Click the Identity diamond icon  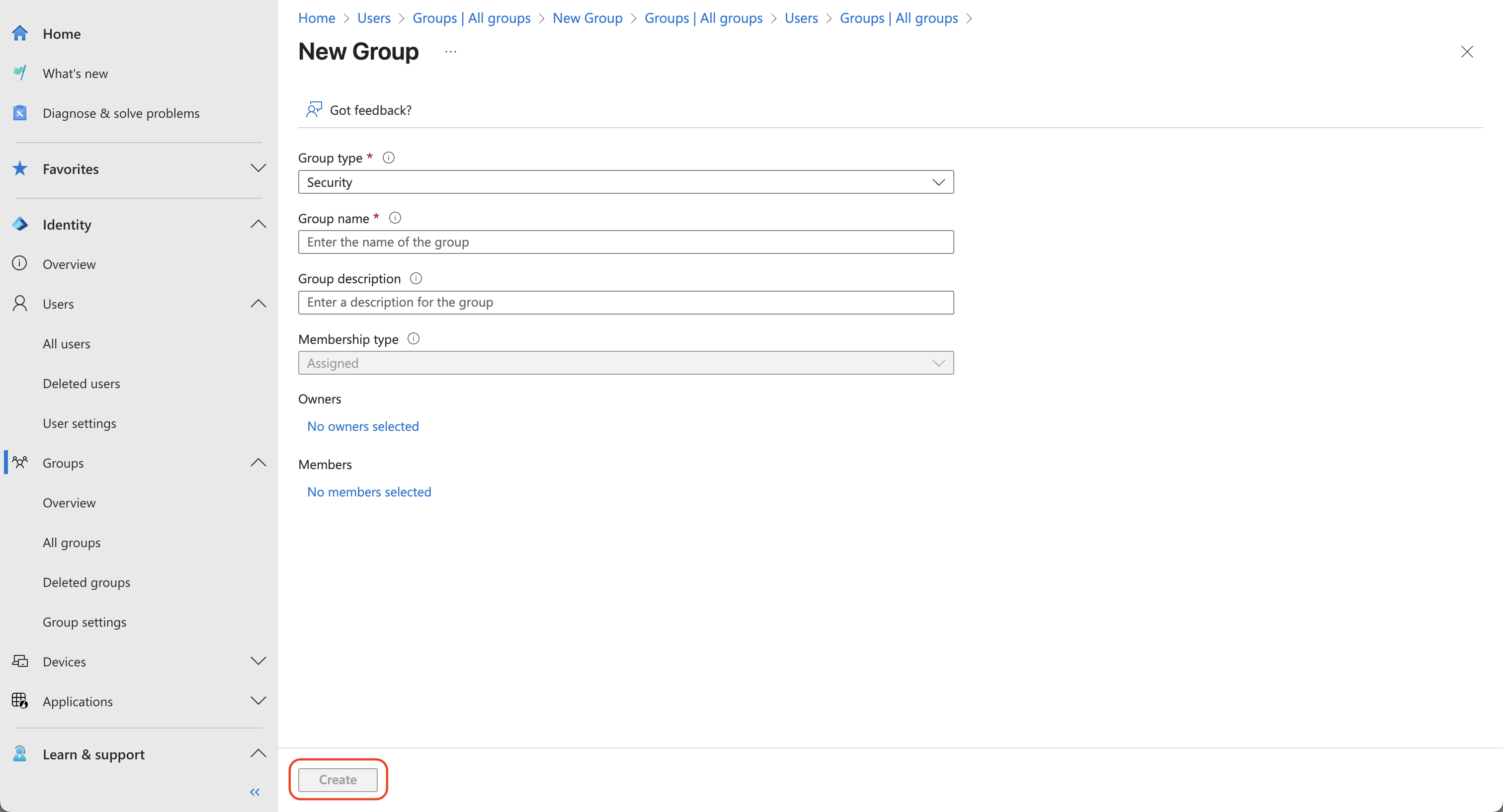(x=20, y=224)
